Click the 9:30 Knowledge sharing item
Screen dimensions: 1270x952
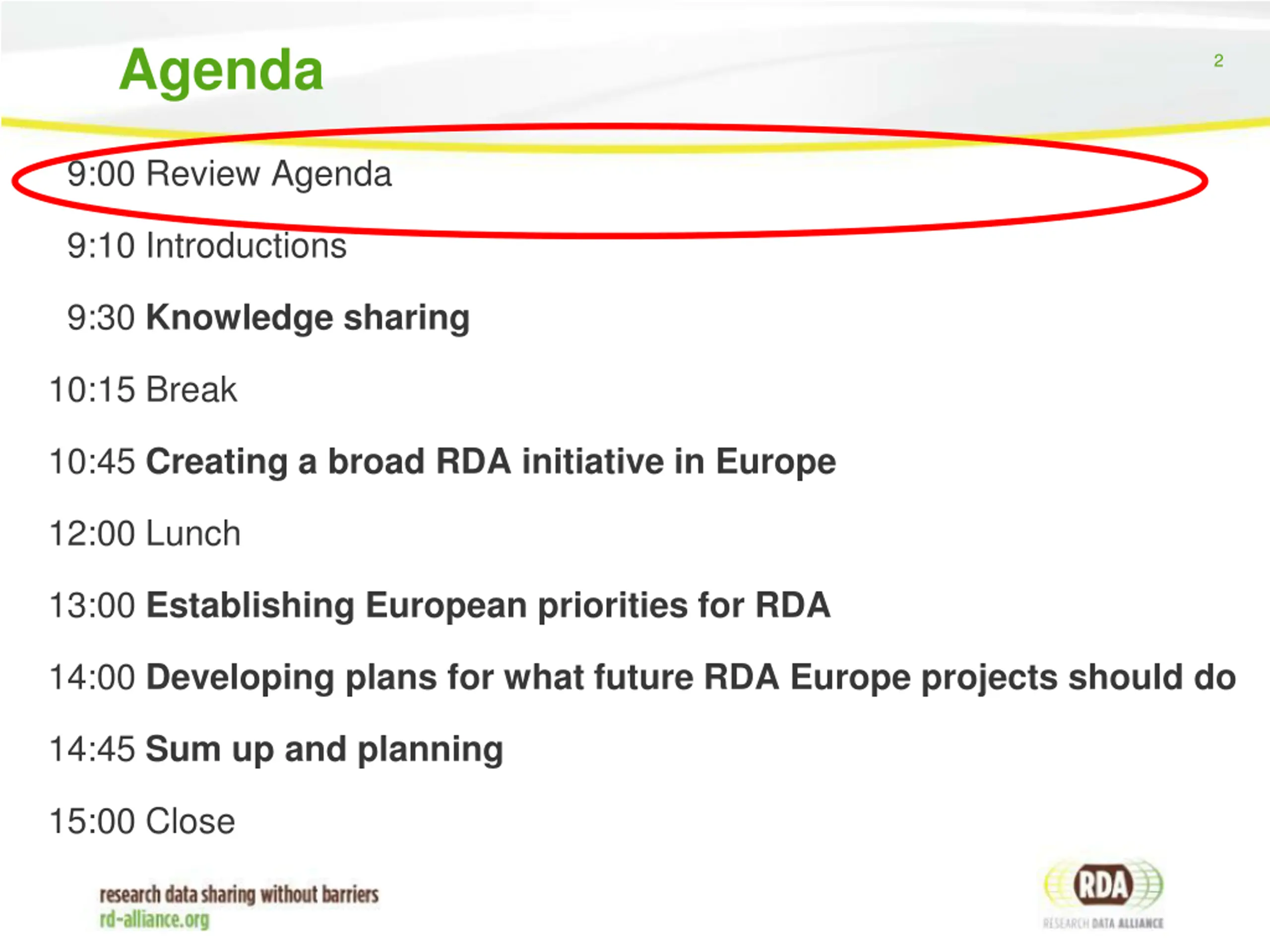pyautogui.click(x=268, y=318)
